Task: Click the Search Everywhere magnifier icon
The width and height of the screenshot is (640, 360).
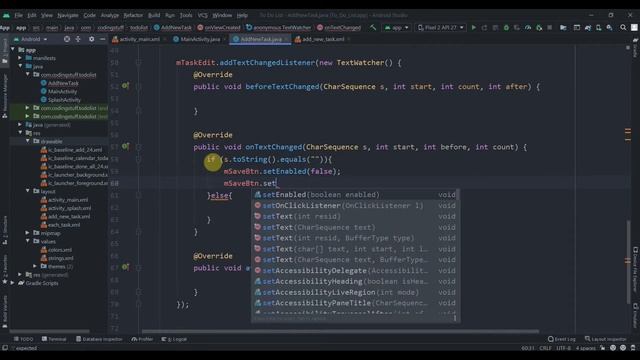Action: [x=623, y=28]
